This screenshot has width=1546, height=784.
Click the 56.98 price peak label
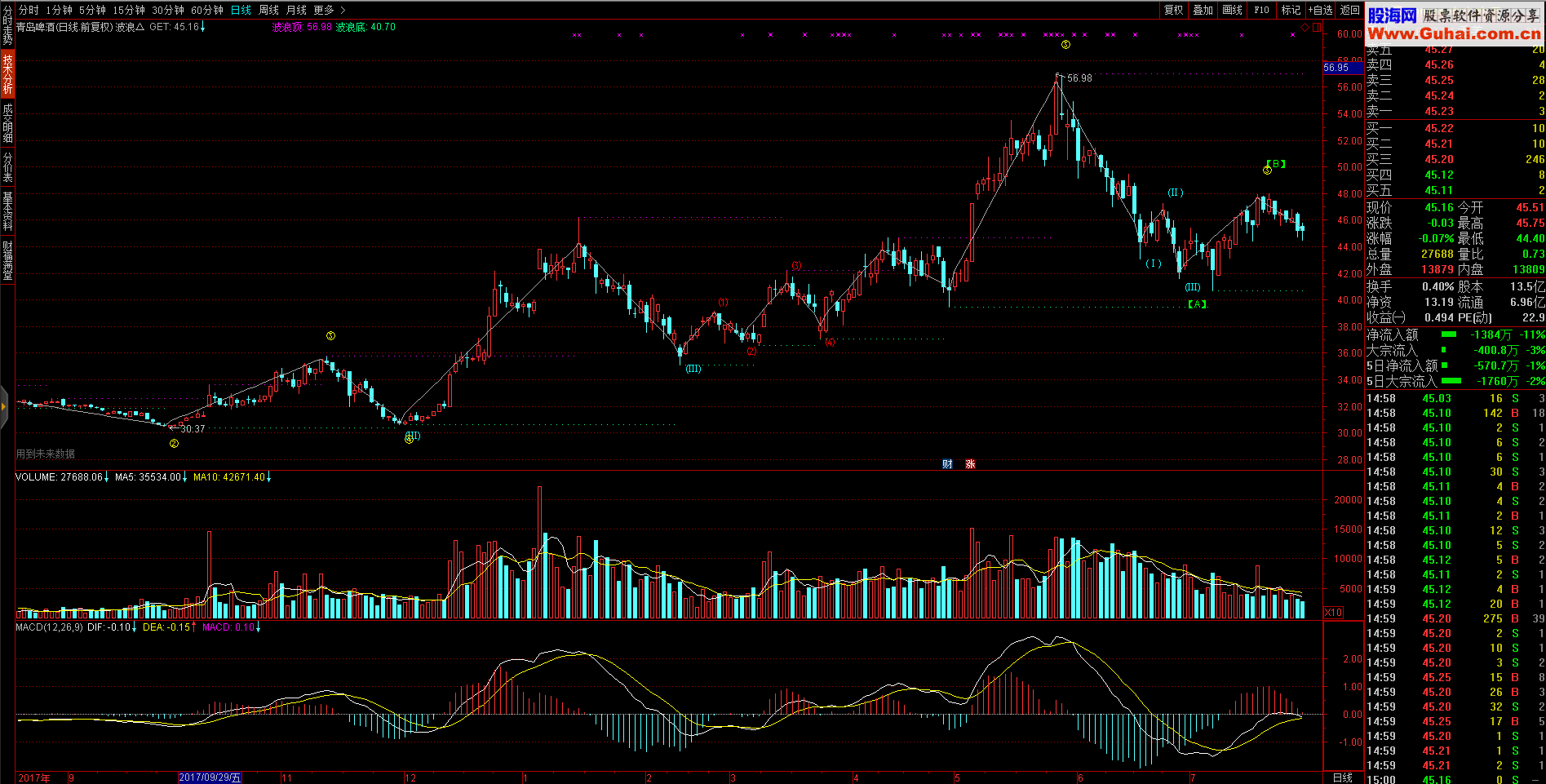click(x=1079, y=78)
